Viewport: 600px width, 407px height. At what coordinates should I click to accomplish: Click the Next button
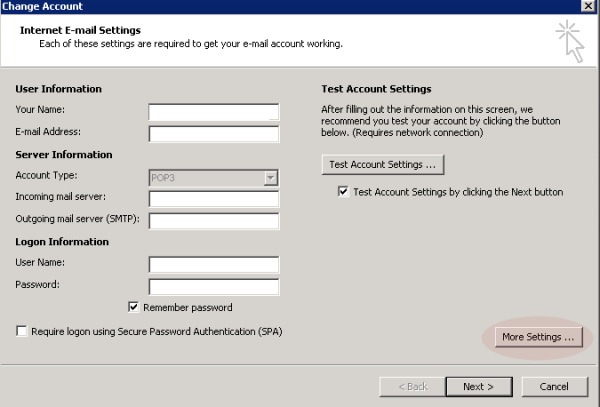click(x=479, y=387)
